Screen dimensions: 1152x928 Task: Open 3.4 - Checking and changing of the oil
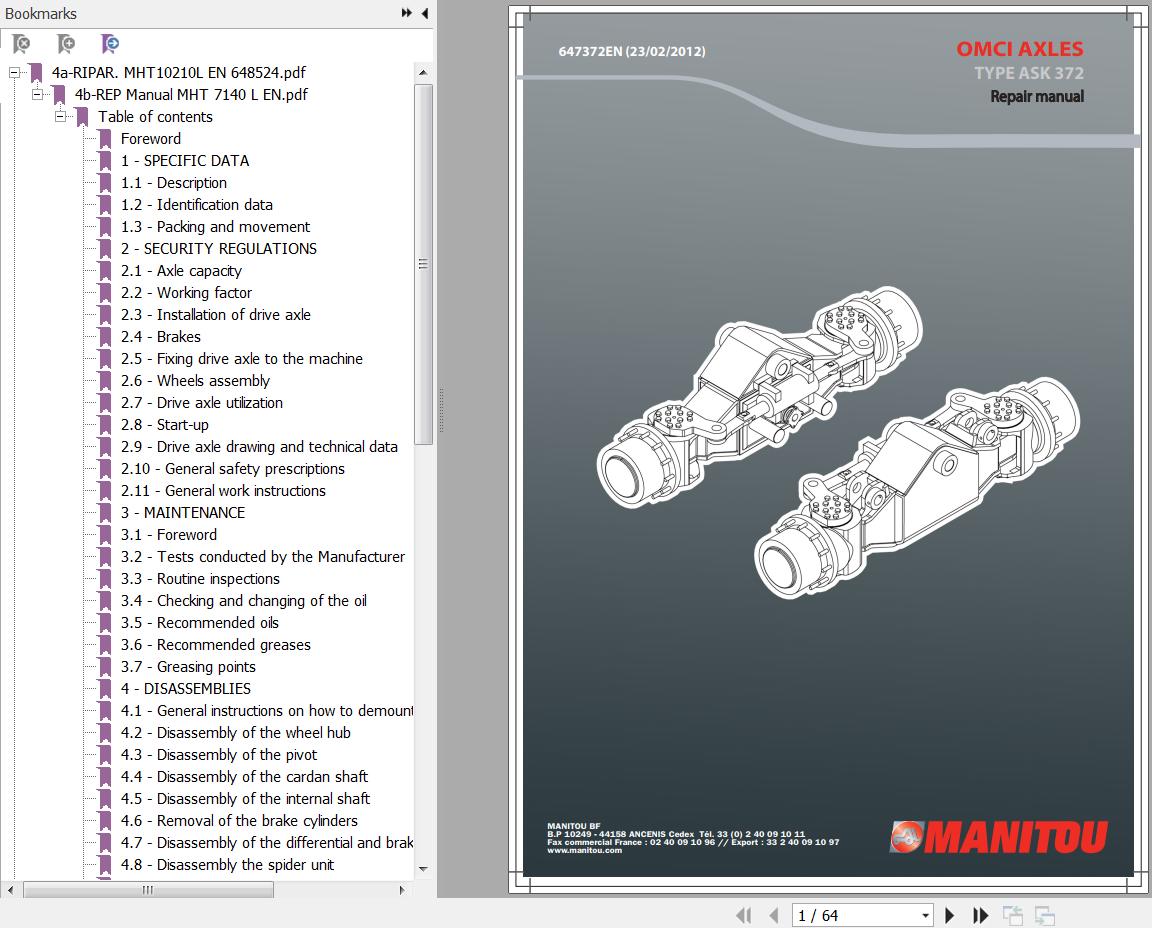(244, 602)
